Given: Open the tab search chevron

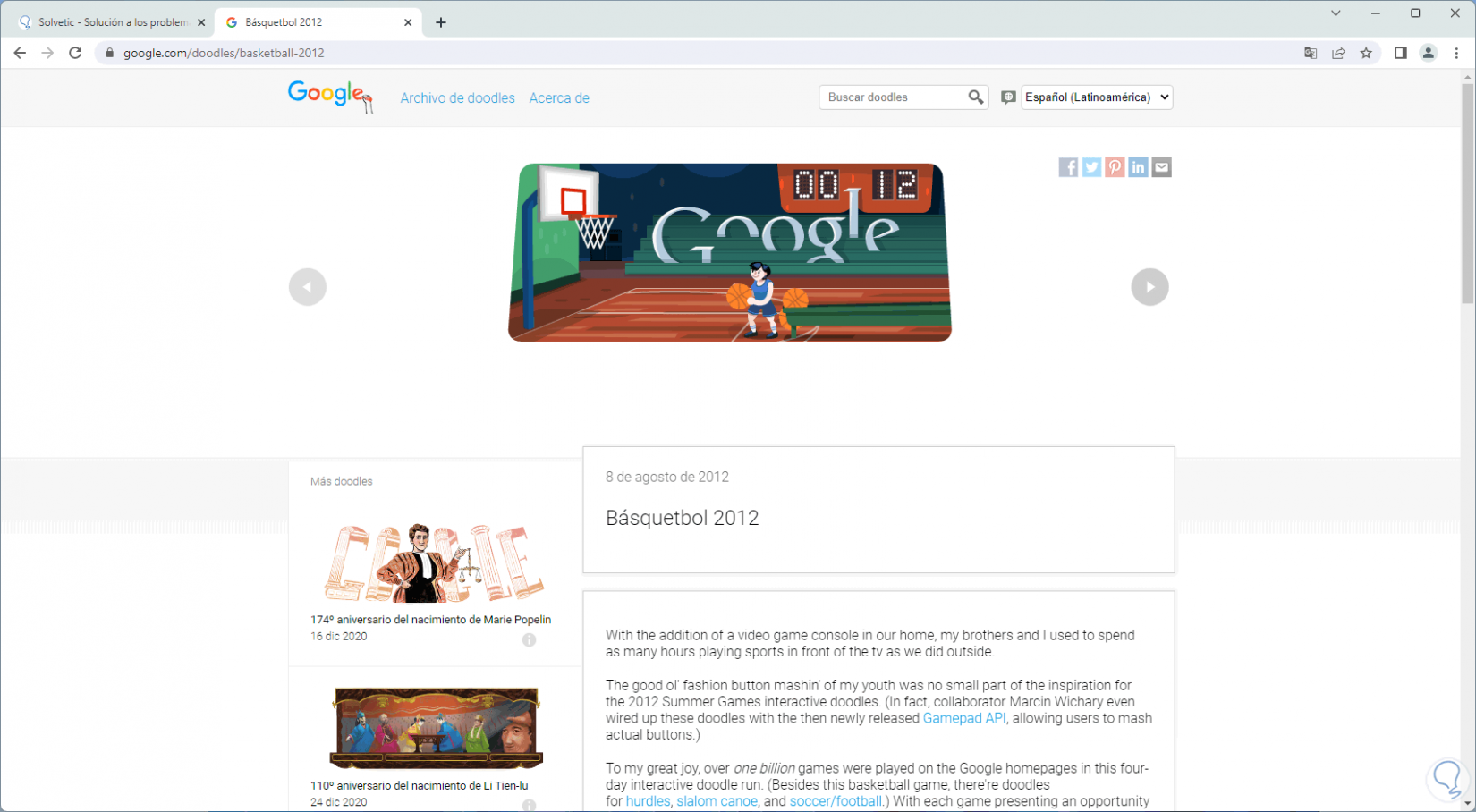Looking at the screenshot, I should pyautogui.click(x=1336, y=13).
